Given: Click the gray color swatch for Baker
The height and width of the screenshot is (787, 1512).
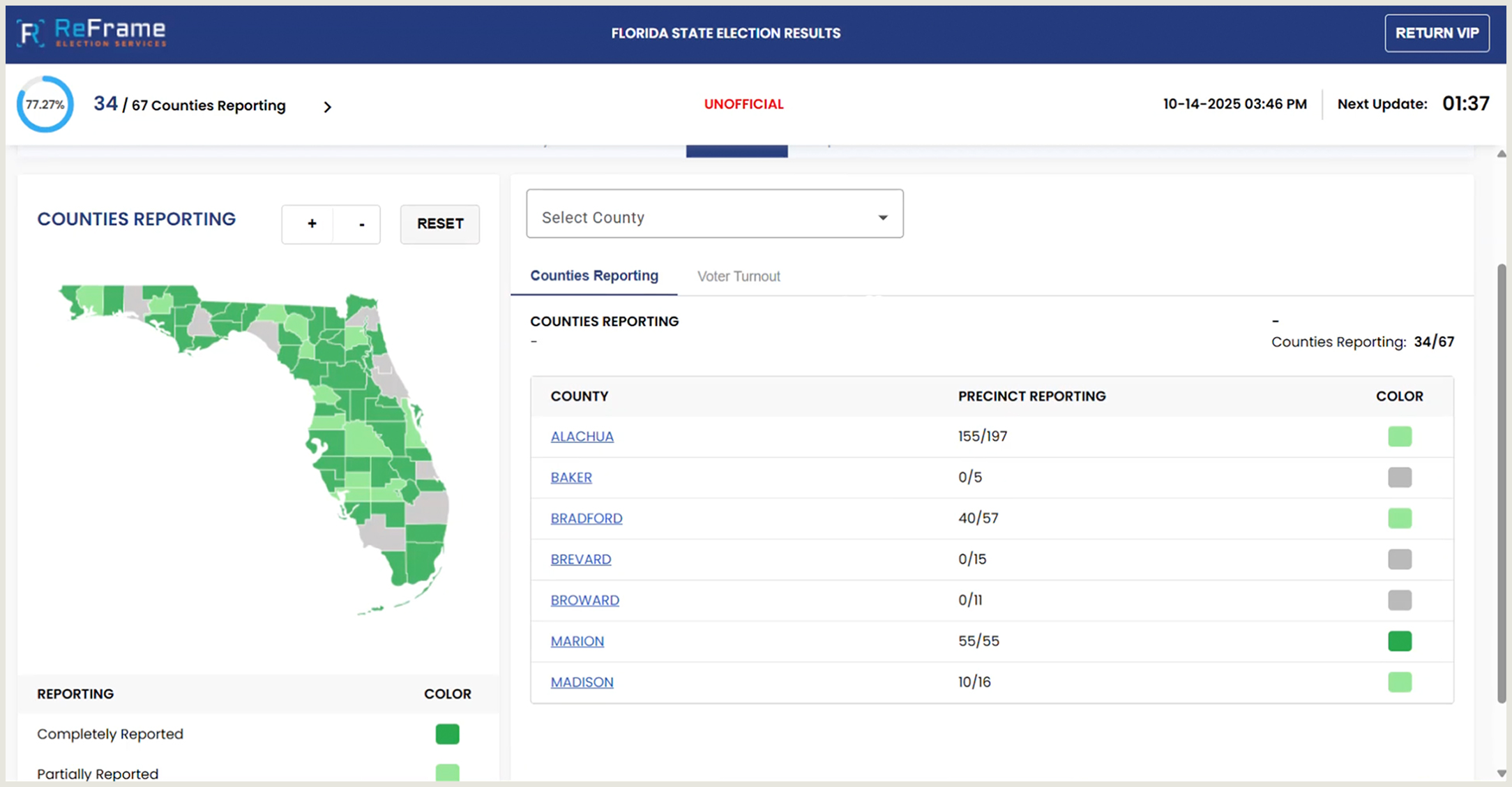Looking at the screenshot, I should pyautogui.click(x=1399, y=477).
